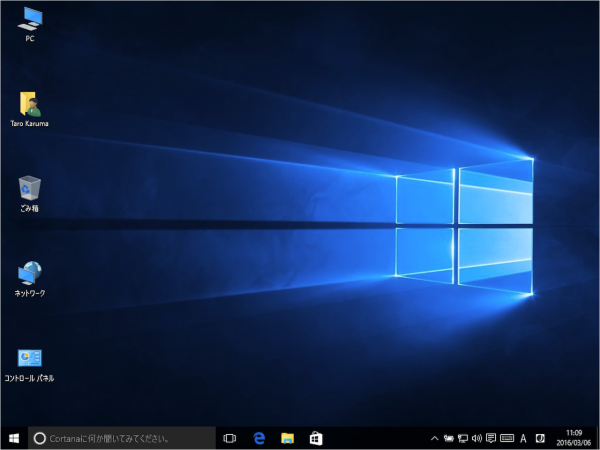Image resolution: width=600 pixels, height=450 pixels.
Task: Open the clock showing 11:09 2016/03/06
Action: 574,438
